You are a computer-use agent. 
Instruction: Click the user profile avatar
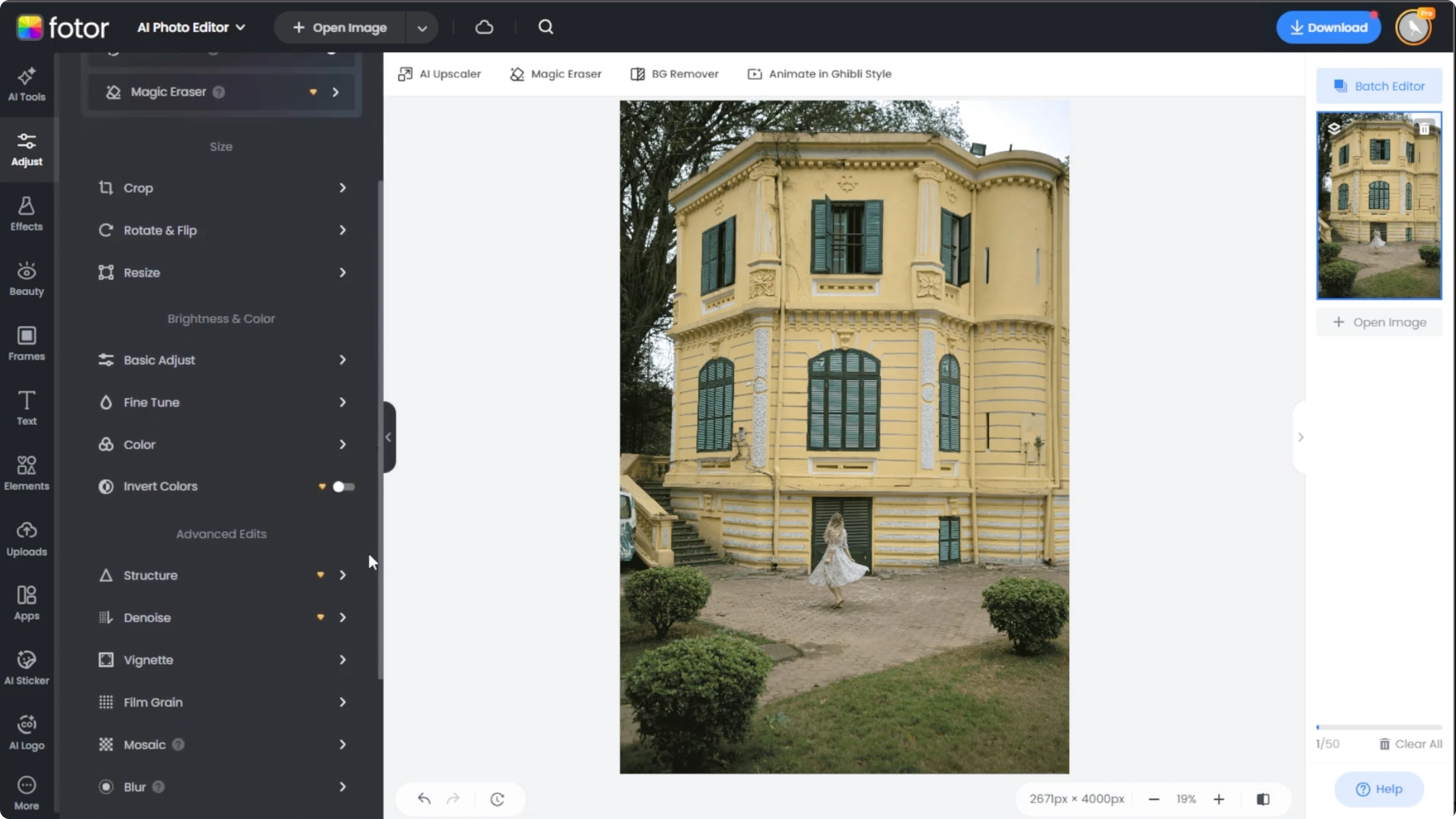tap(1414, 27)
